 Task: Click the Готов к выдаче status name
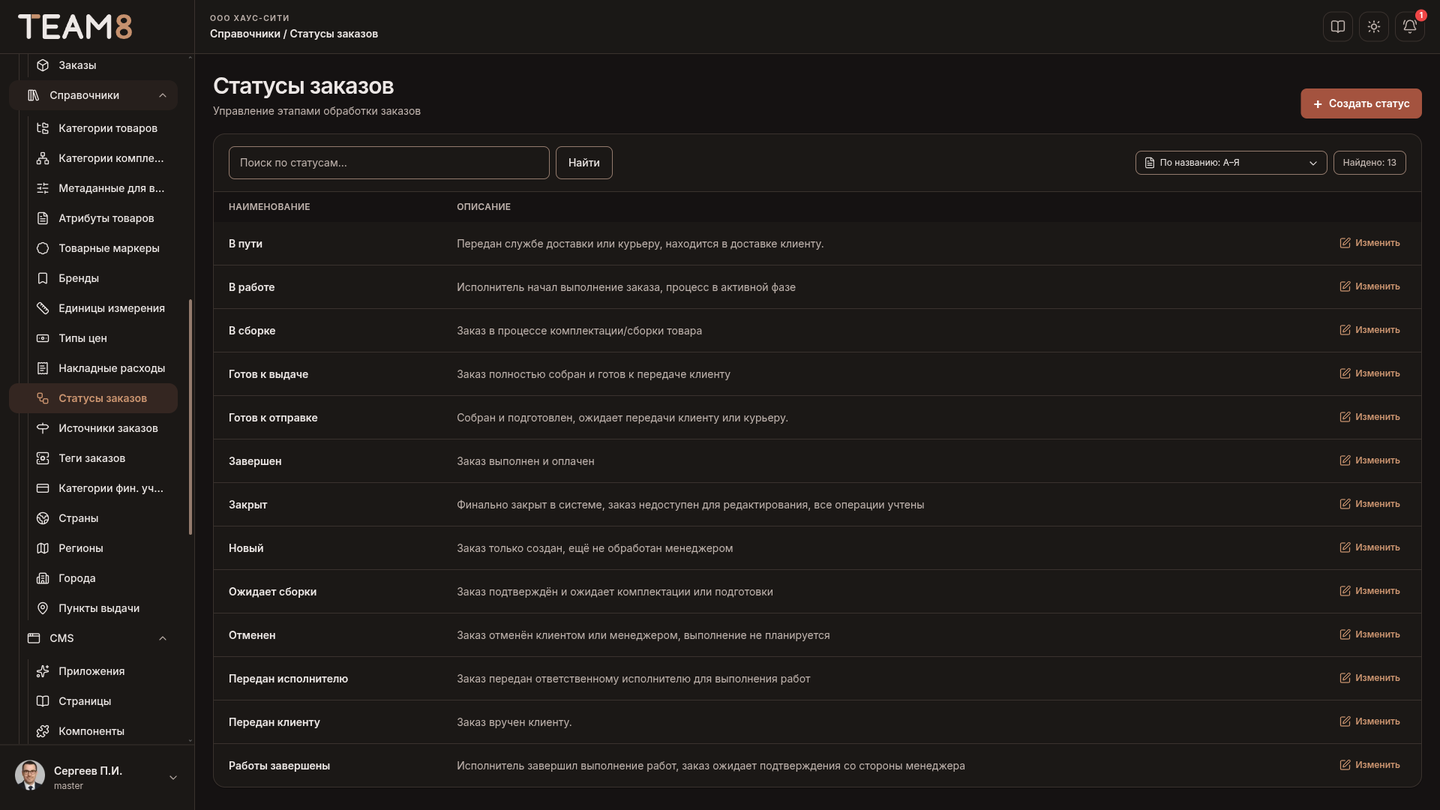tap(269, 374)
